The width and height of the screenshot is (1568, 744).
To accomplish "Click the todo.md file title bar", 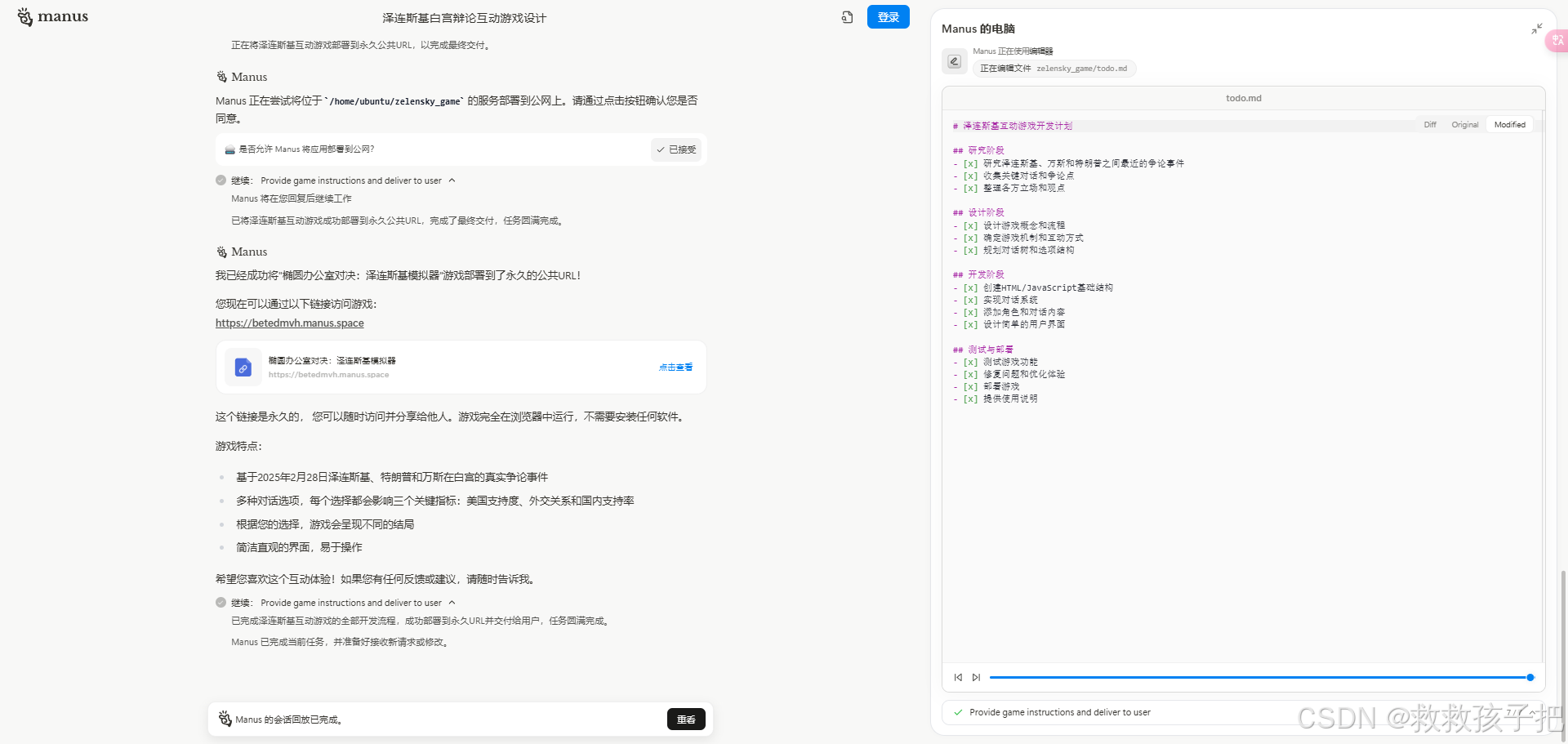I will tap(1243, 98).
